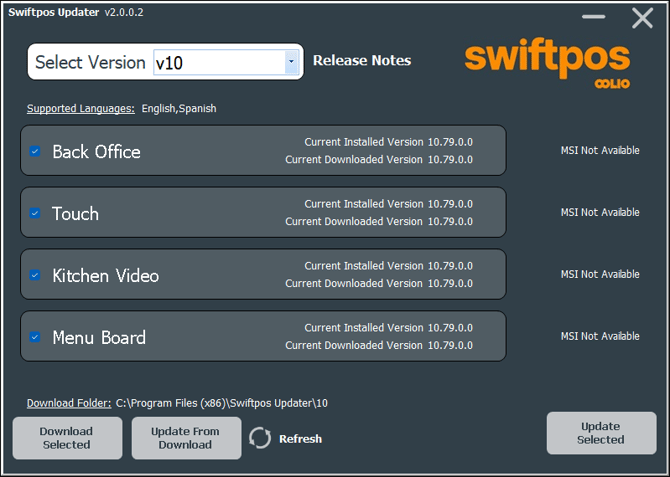Click MSI Not Available beside Menu Board
Screen dimensions: 670x477
point(600,336)
